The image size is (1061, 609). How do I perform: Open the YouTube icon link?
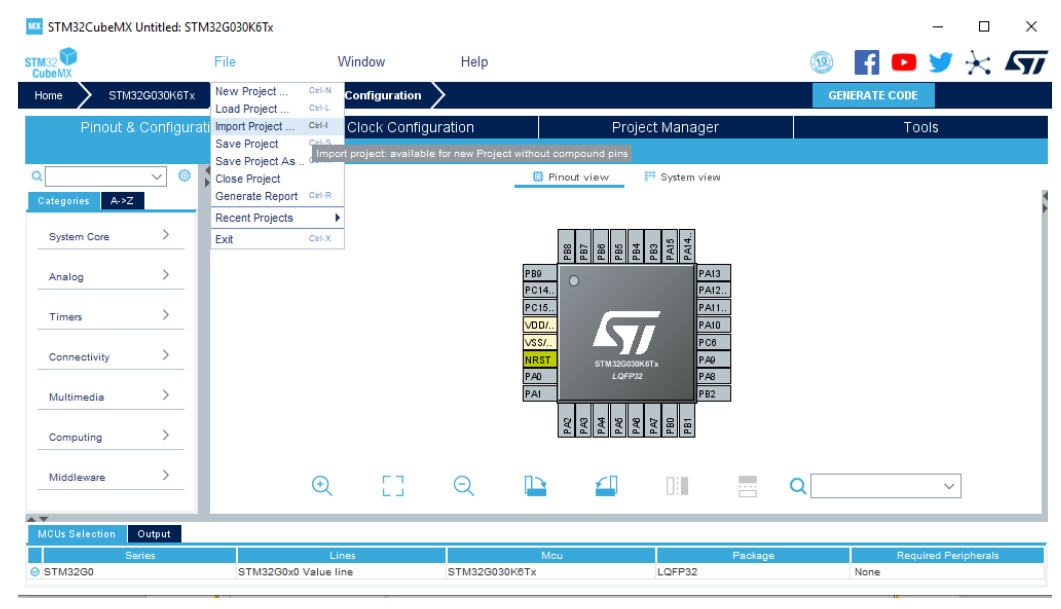904,62
